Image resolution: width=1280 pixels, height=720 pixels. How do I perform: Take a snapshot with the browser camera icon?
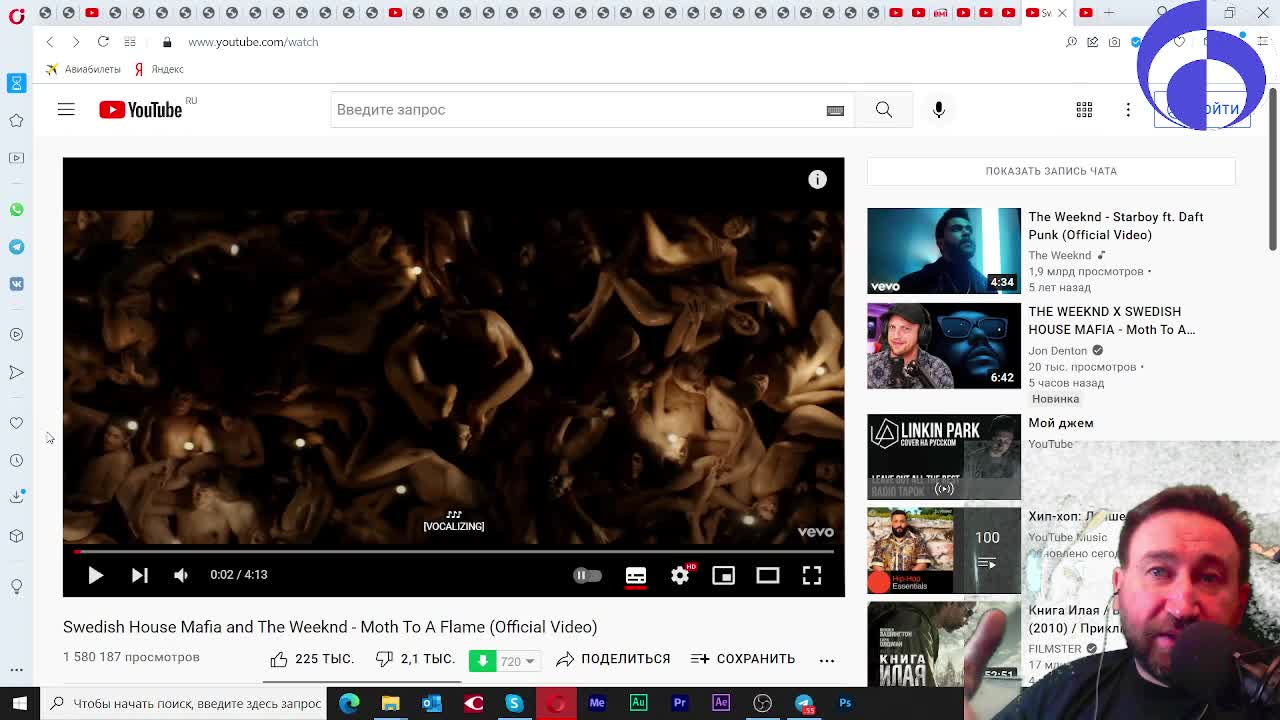[1114, 42]
